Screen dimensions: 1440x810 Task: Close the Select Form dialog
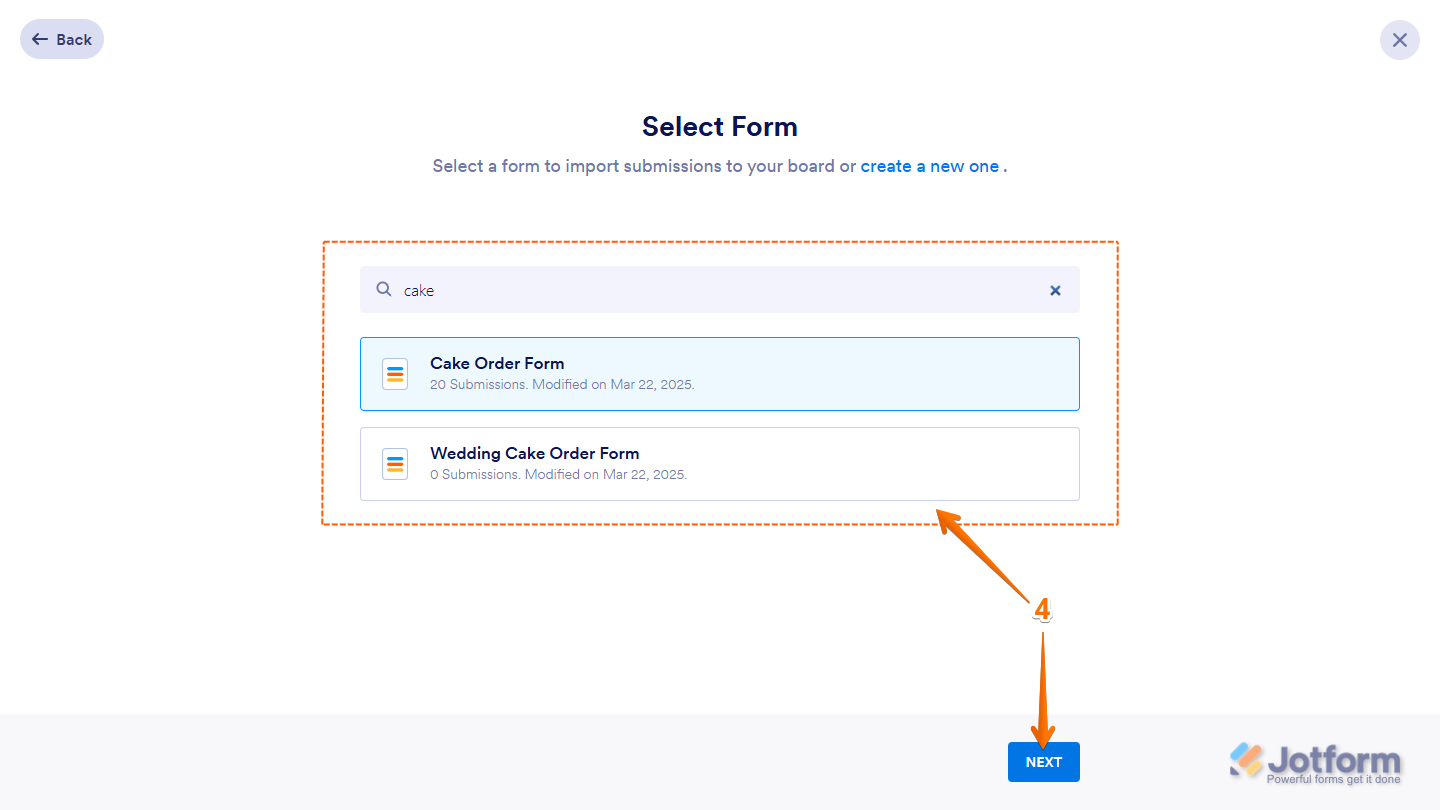click(1399, 40)
